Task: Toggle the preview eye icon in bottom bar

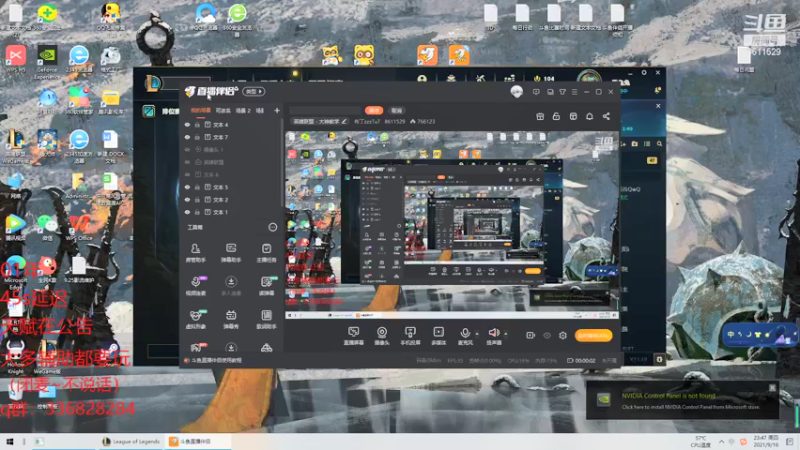Action: tap(547, 335)
